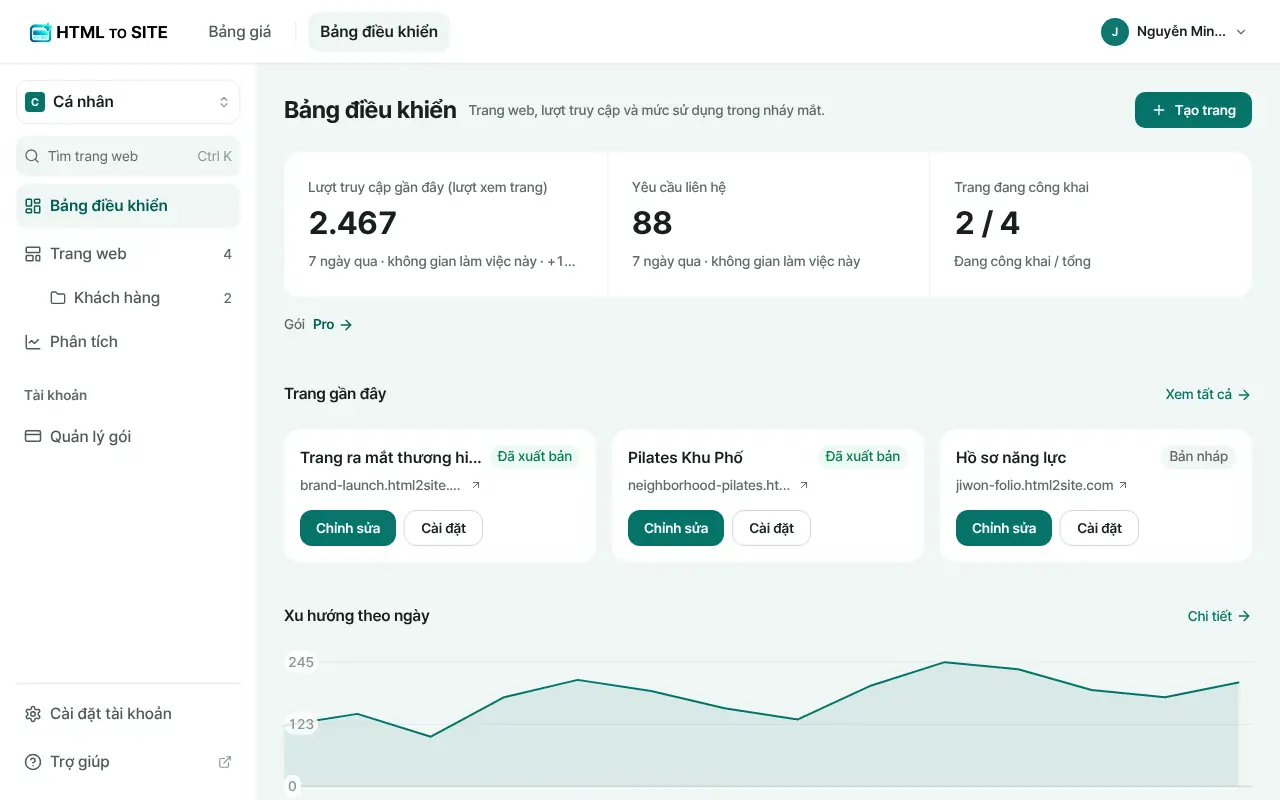This screenshot has height=800, width=1280.
Task: Open Cài đặt for brand-launch page
Action: click(443, 528)
